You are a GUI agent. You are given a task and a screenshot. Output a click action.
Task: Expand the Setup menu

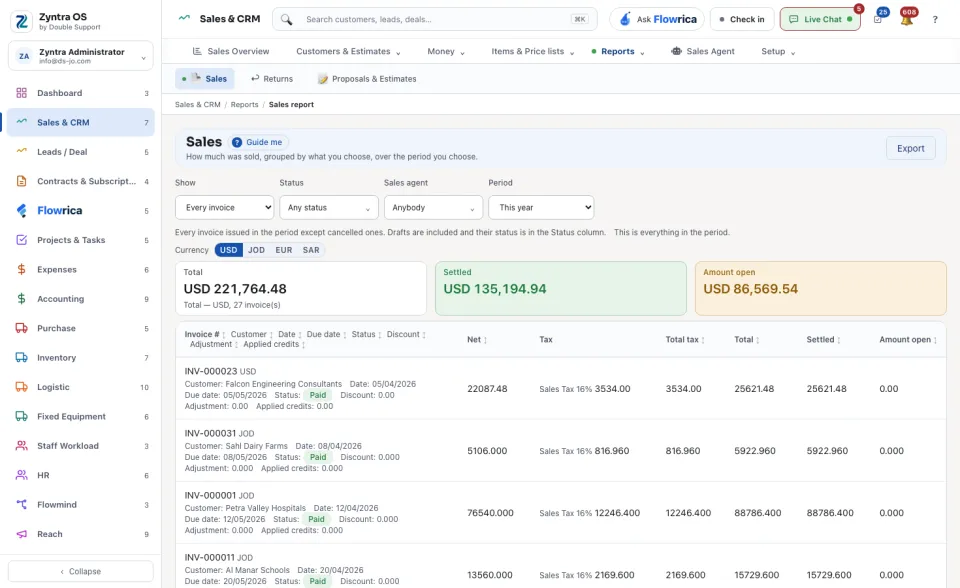778,51
